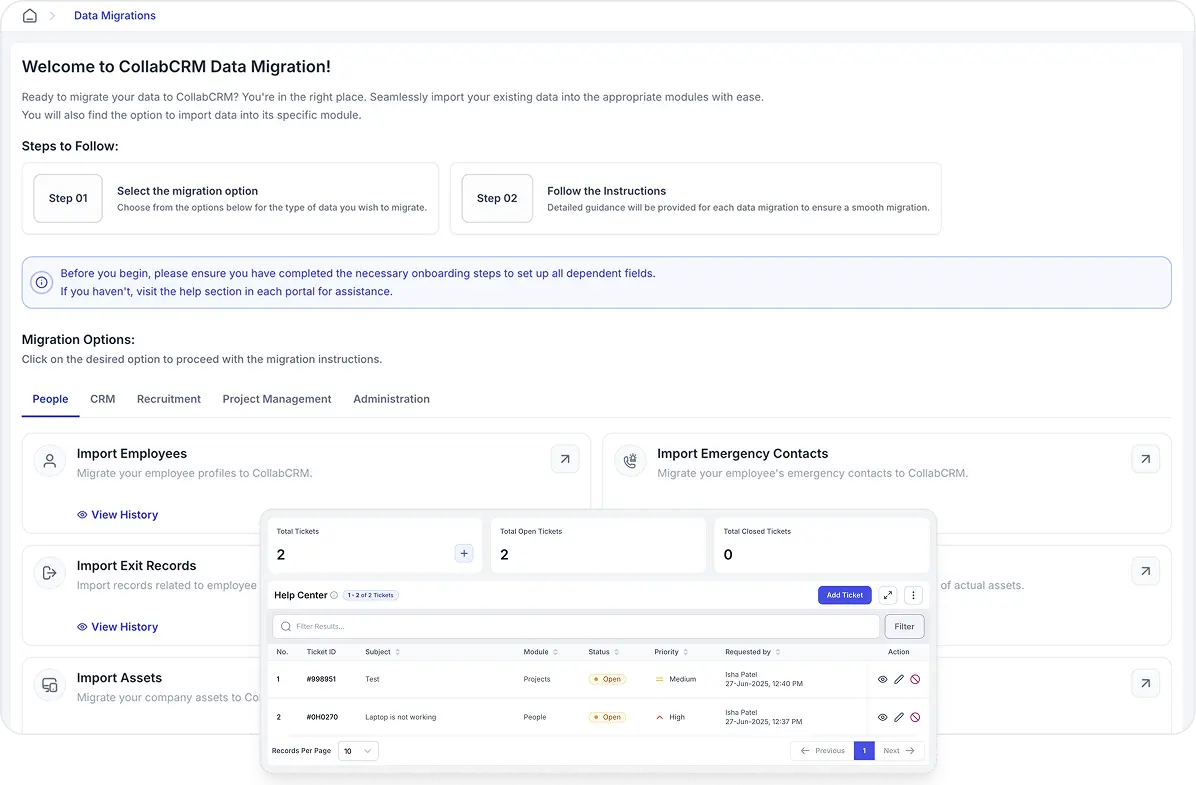Viewport: 1196px width, 785px height.
Task: Click the Filter button
Action: click(903, 626)
